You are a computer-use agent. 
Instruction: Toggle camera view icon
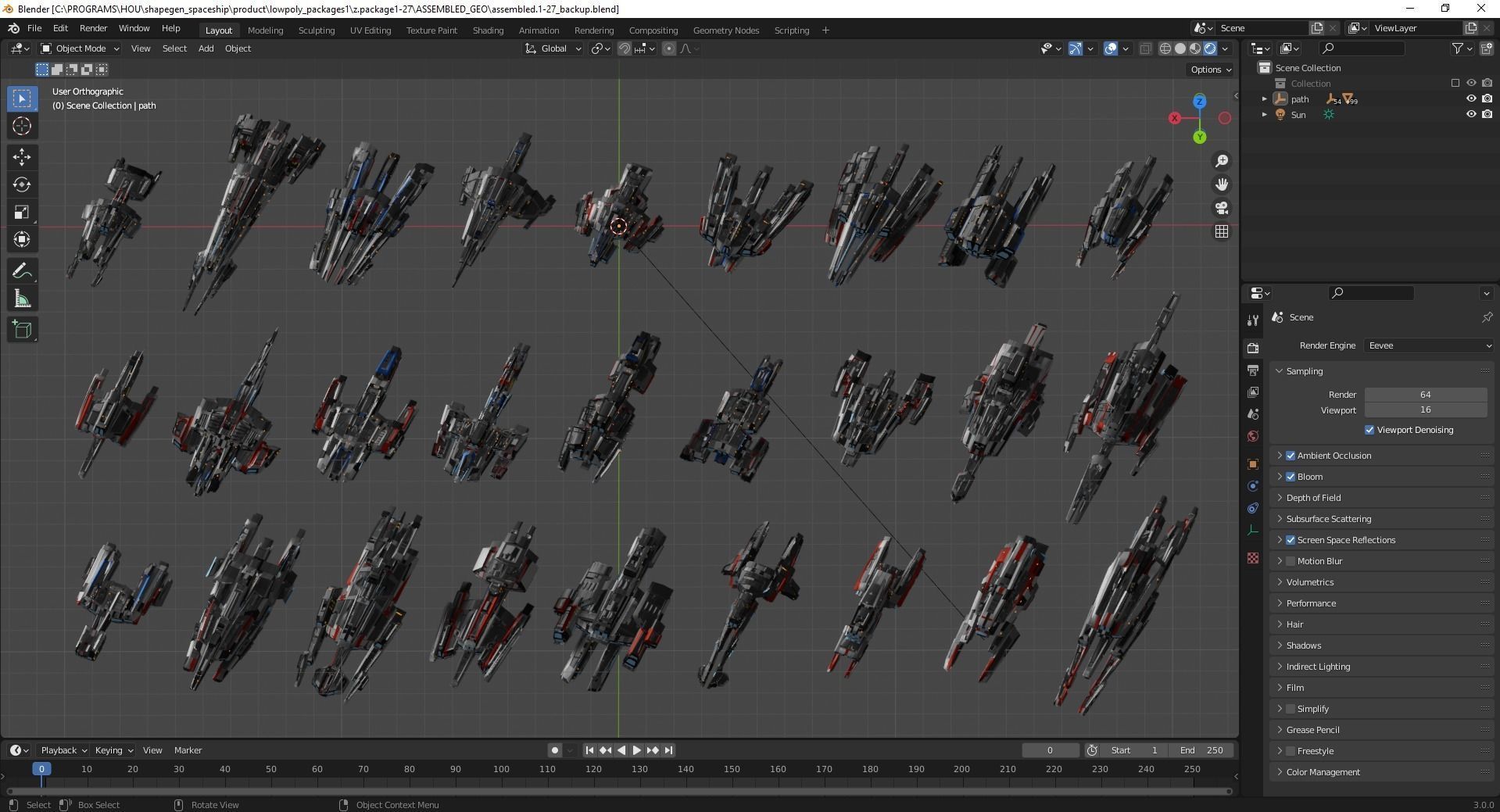tap(1221, 208)
